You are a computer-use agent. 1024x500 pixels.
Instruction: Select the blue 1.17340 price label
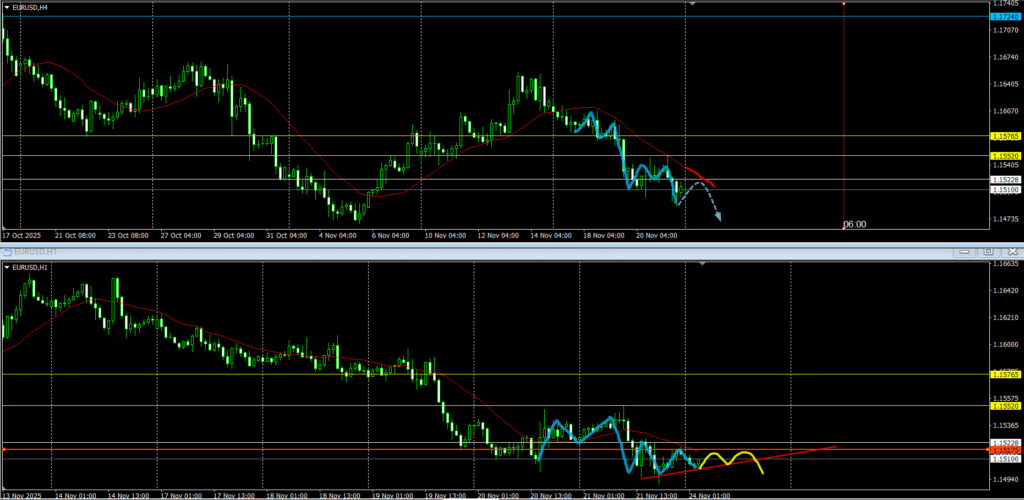[x=1004, y=17]
